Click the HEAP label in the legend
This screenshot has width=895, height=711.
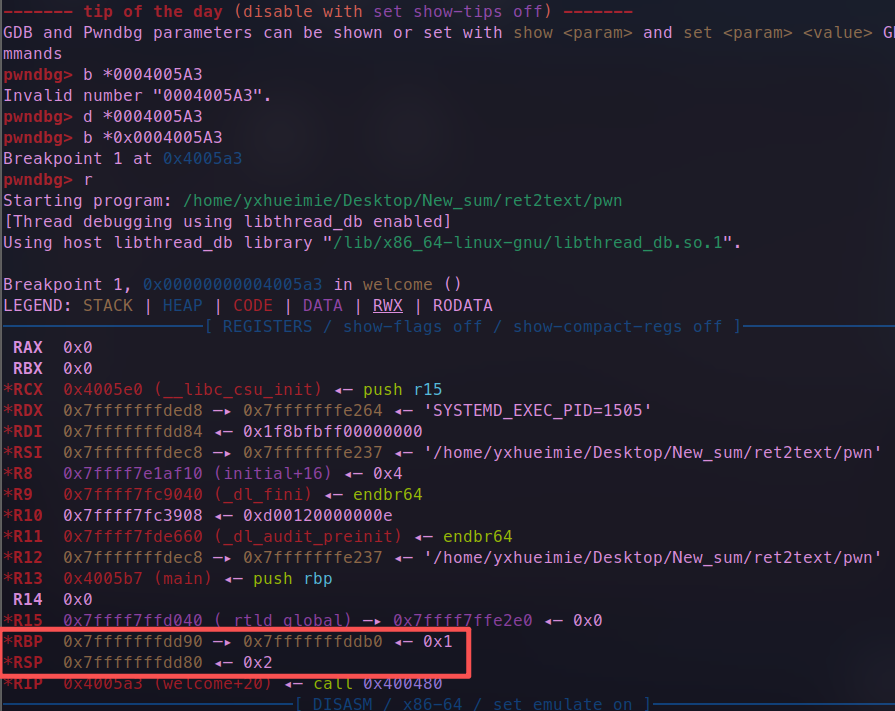point(182,305)
